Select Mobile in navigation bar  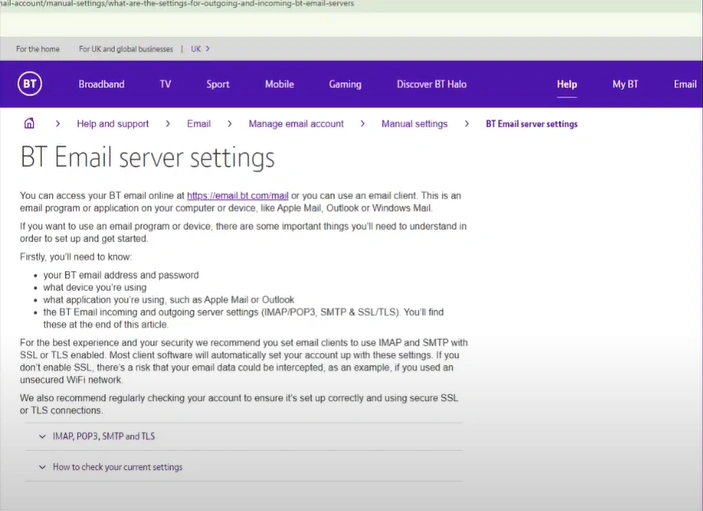[279, 84]
